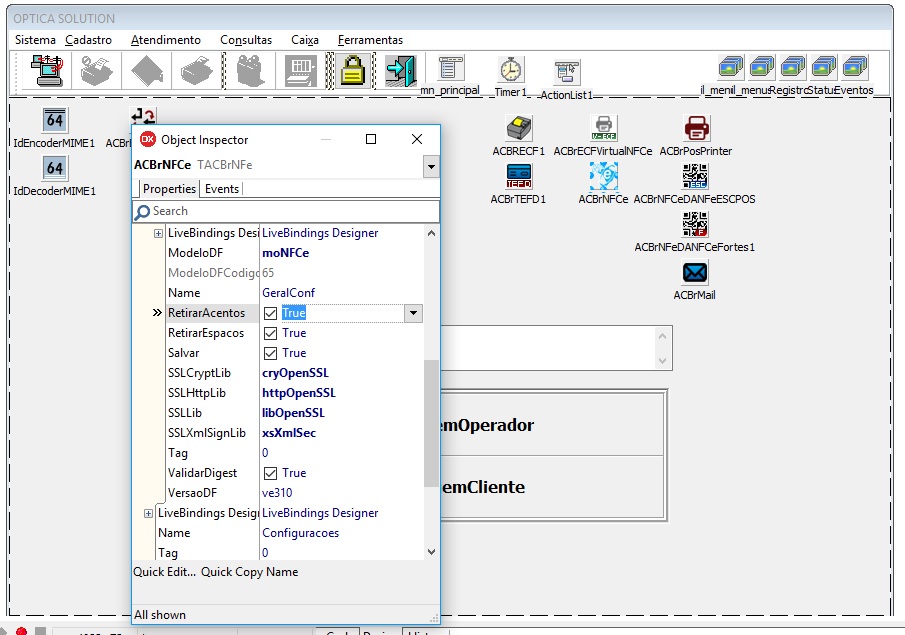Select the ACBrNFCeDANFeESCPOS component
The height and width of the screenshot is (635, 905).
(695, 175)
